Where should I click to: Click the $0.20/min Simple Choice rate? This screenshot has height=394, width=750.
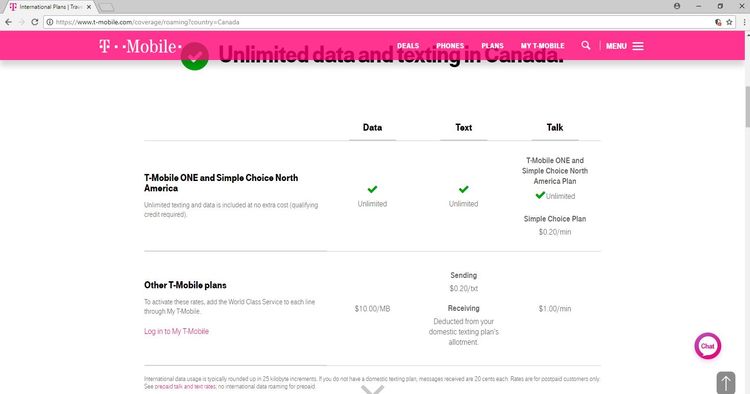tap(555, 232)
